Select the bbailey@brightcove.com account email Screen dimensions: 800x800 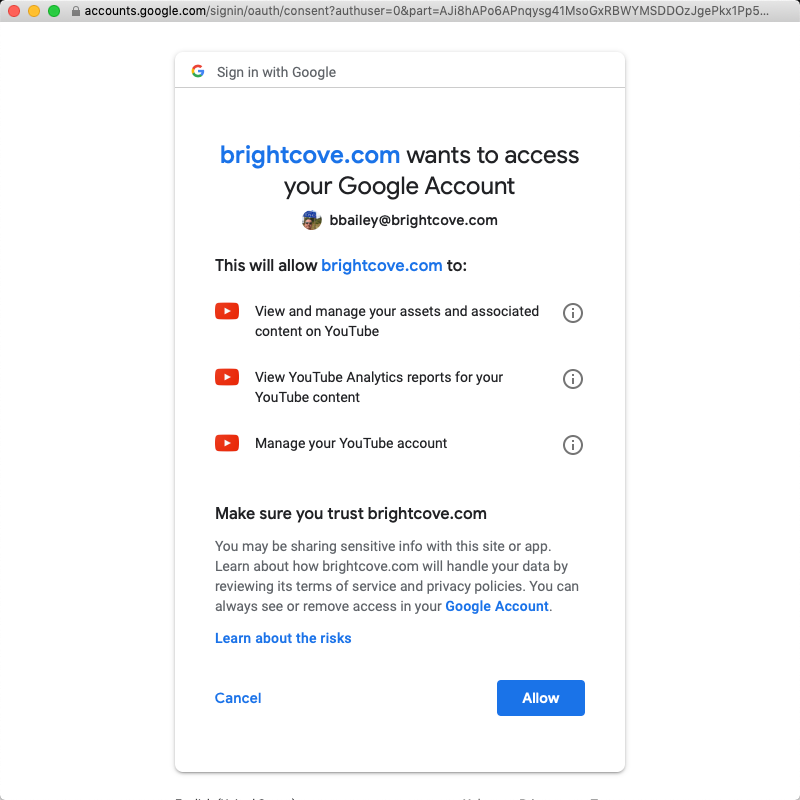(413, 220)
